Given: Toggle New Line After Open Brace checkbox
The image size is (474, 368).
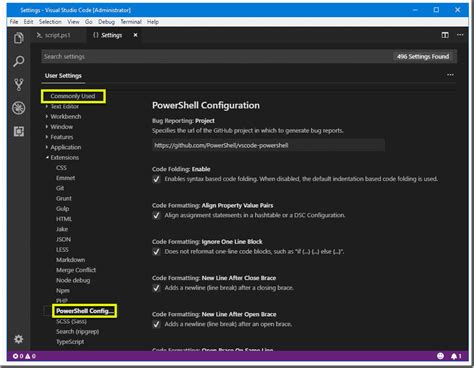Looking at the screenshot, I should click(156, 324).
